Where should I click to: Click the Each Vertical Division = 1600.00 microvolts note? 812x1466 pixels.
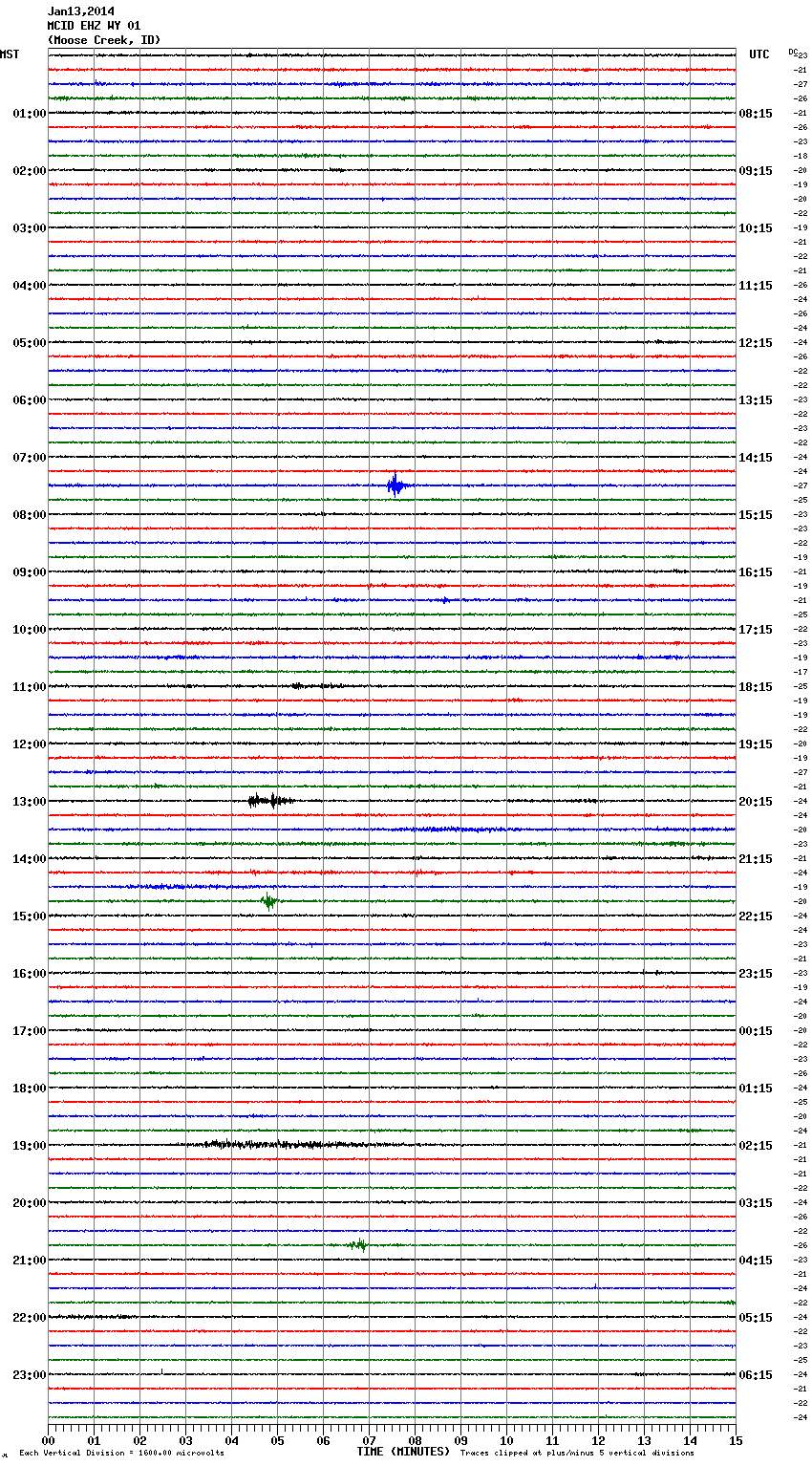(121, 1454)
